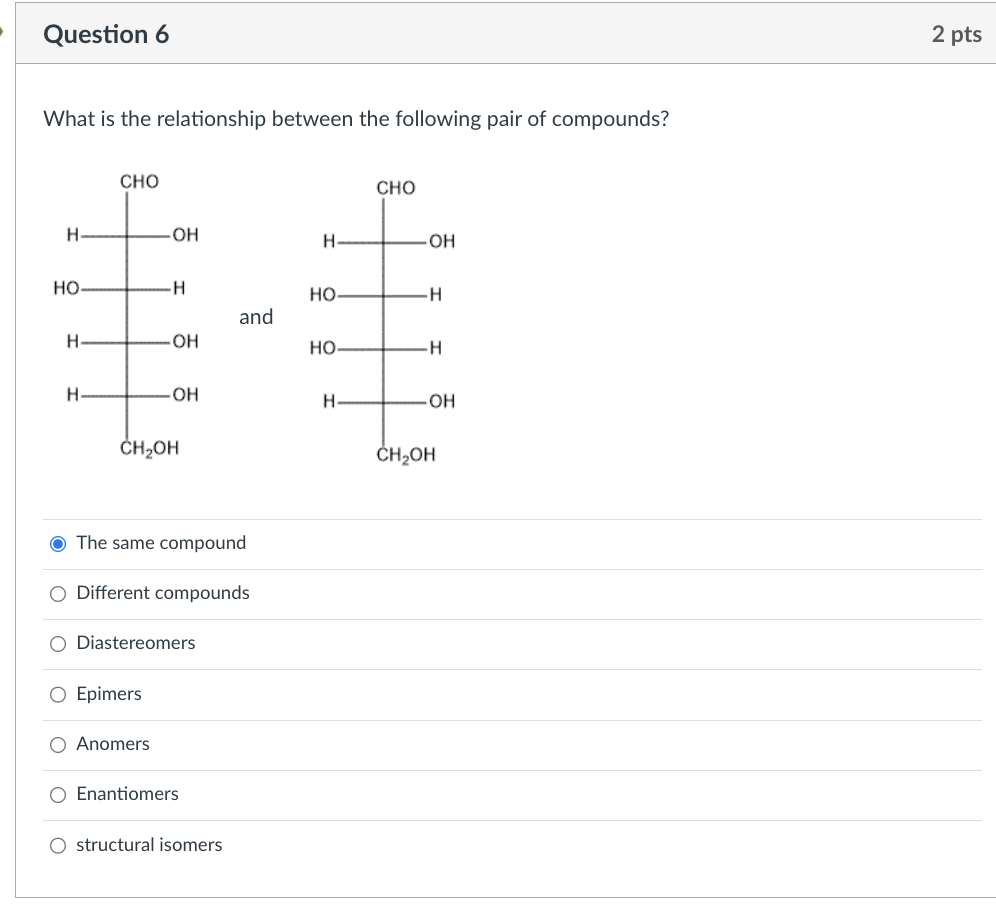The width and height of the screenshot is (996, 920).
Task: Click the question prompt about compound relationship
Action: 356,119
